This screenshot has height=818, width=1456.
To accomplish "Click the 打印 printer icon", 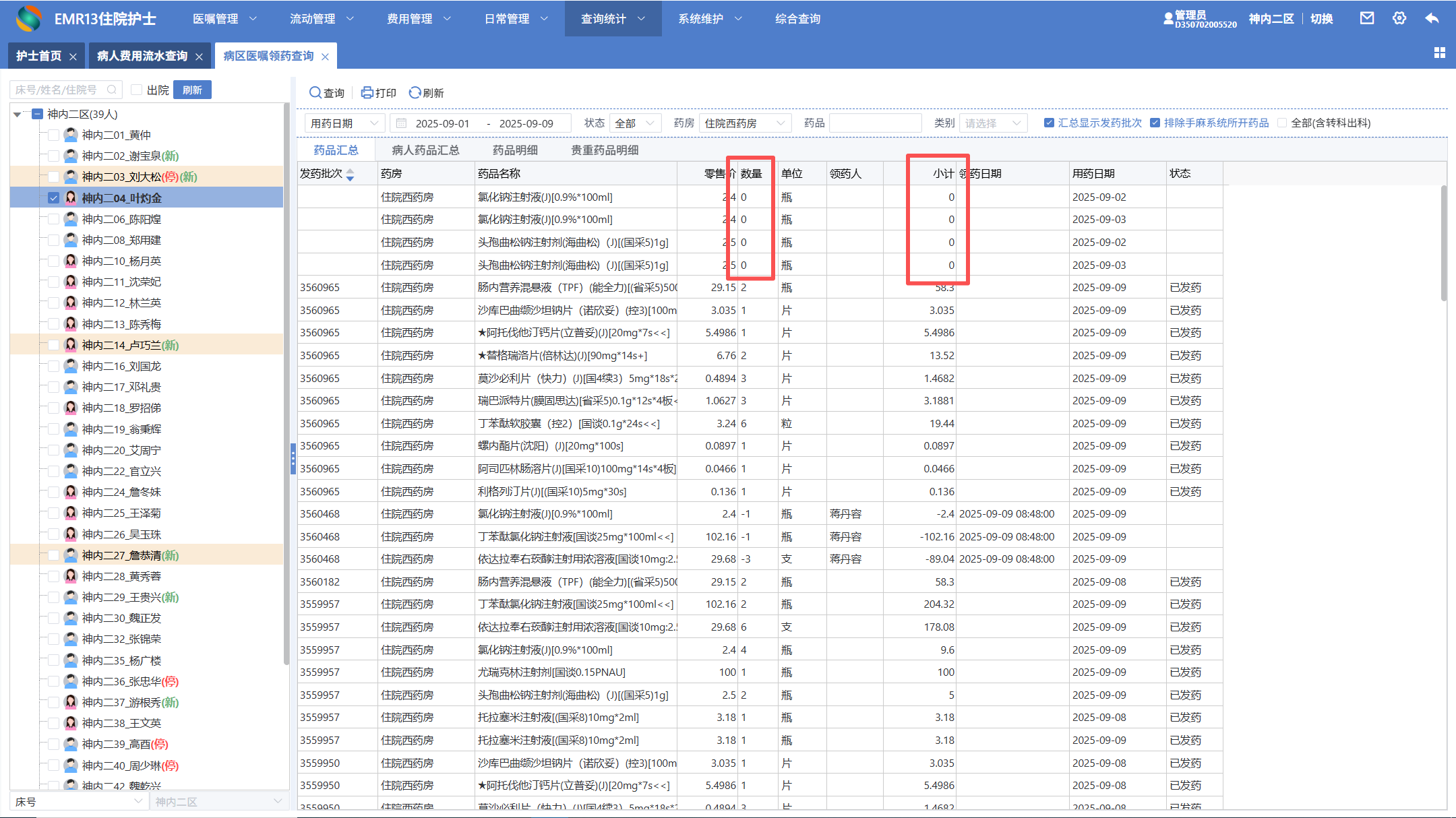I will 367,92.
